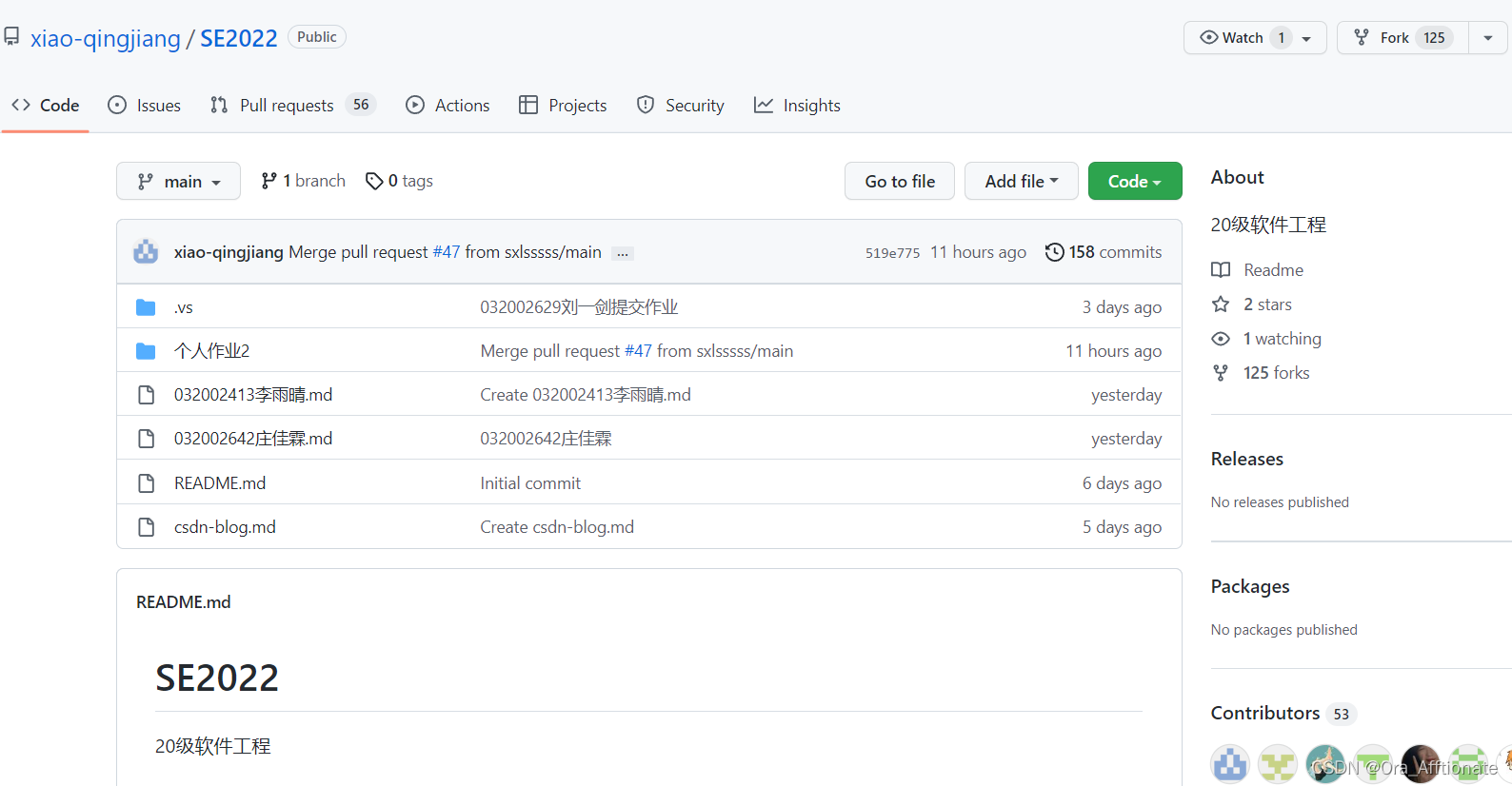Open pull request #47 in the commit header
The image size is (1512, 786).
point(447,252)
